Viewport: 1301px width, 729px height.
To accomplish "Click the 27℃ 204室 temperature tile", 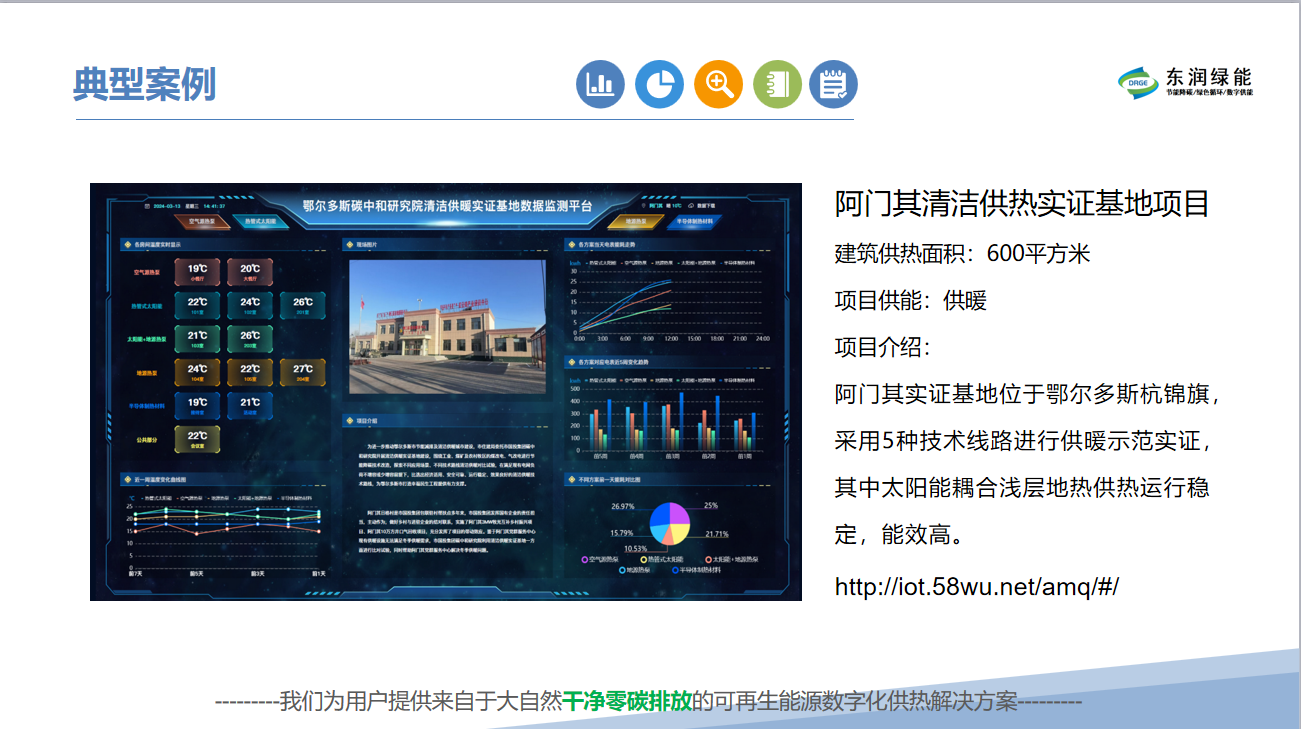I will (302, 373).
